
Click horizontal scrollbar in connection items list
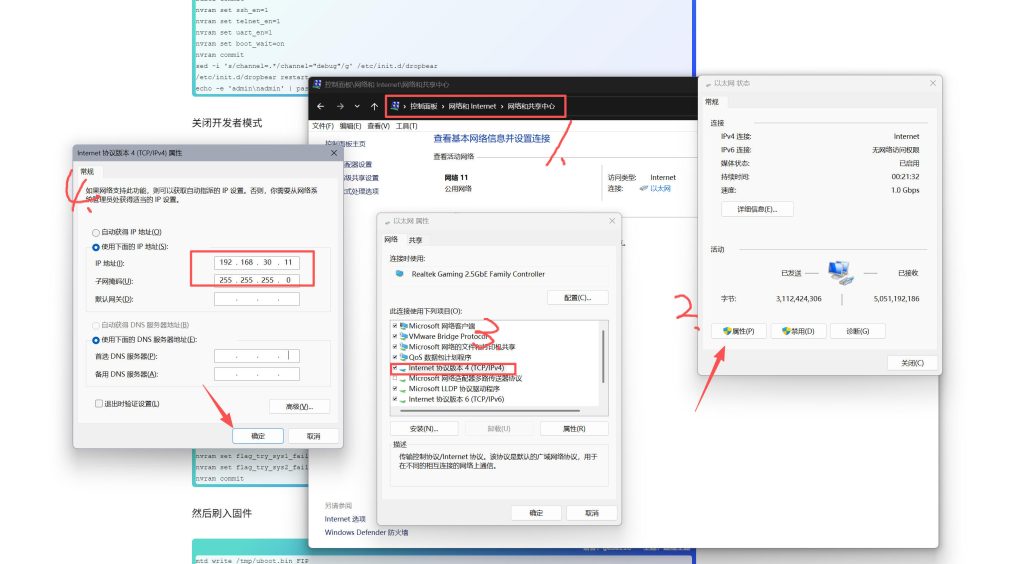click(490, 411)
